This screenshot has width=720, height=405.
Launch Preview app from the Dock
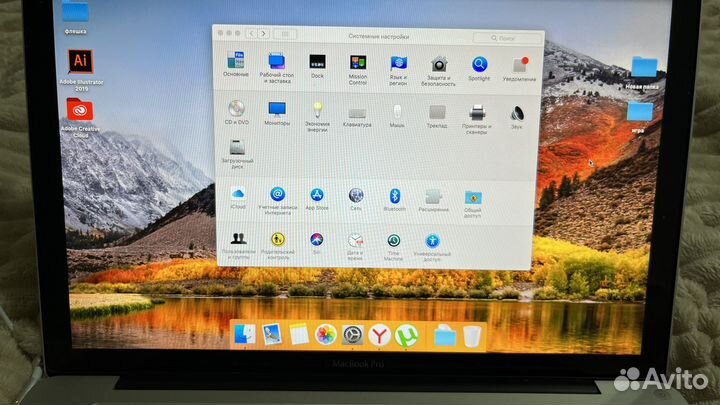271,334
